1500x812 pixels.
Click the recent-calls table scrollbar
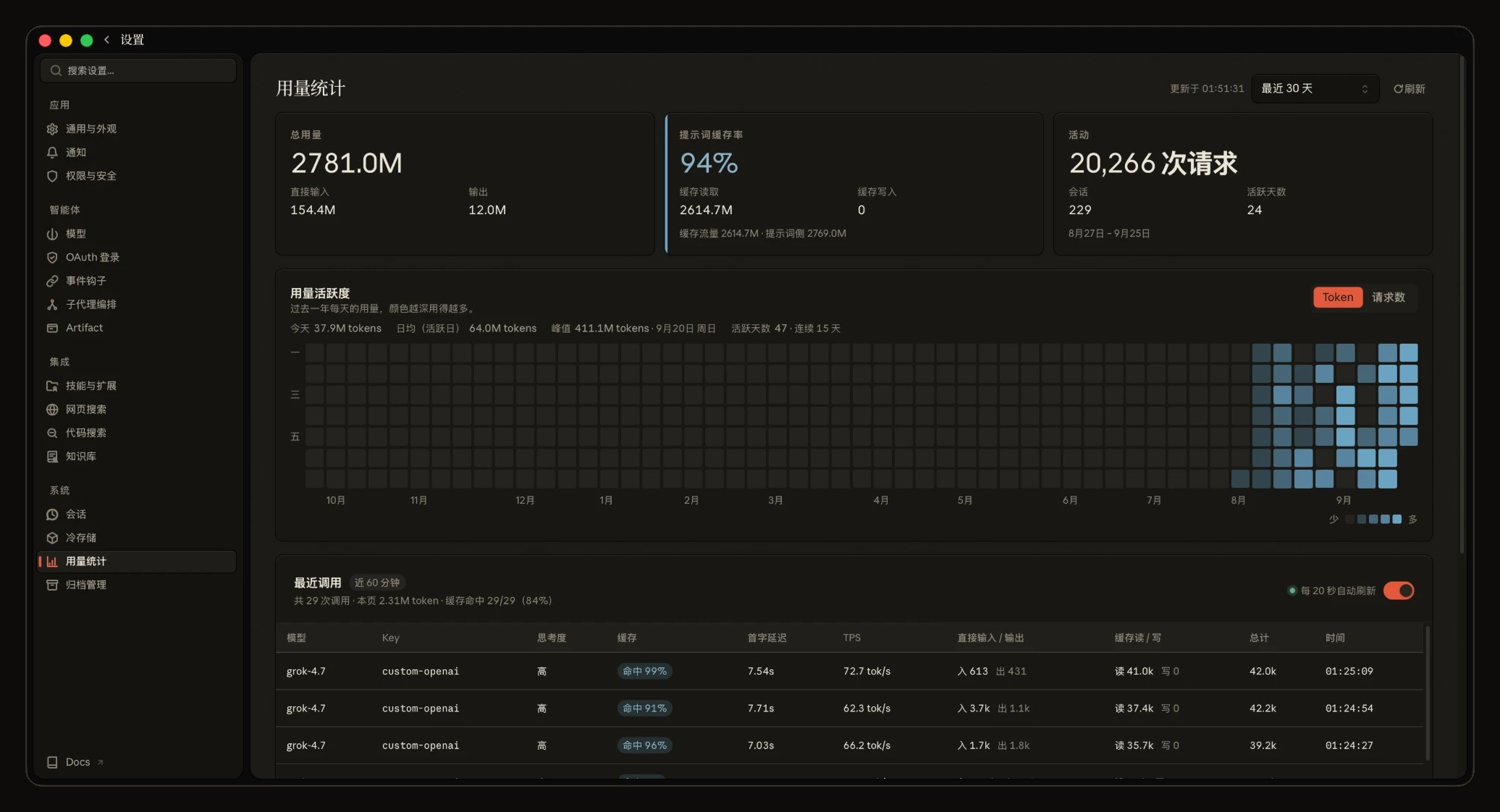point(1427,692)
